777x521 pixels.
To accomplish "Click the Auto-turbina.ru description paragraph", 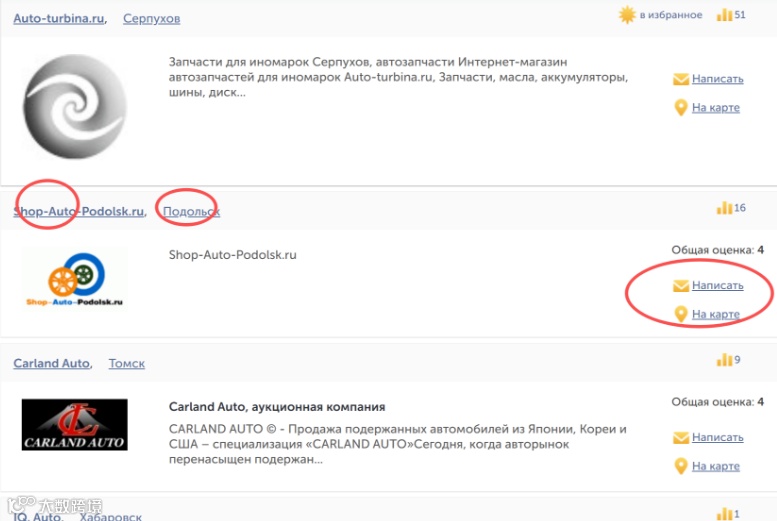I will coord(398,77).
